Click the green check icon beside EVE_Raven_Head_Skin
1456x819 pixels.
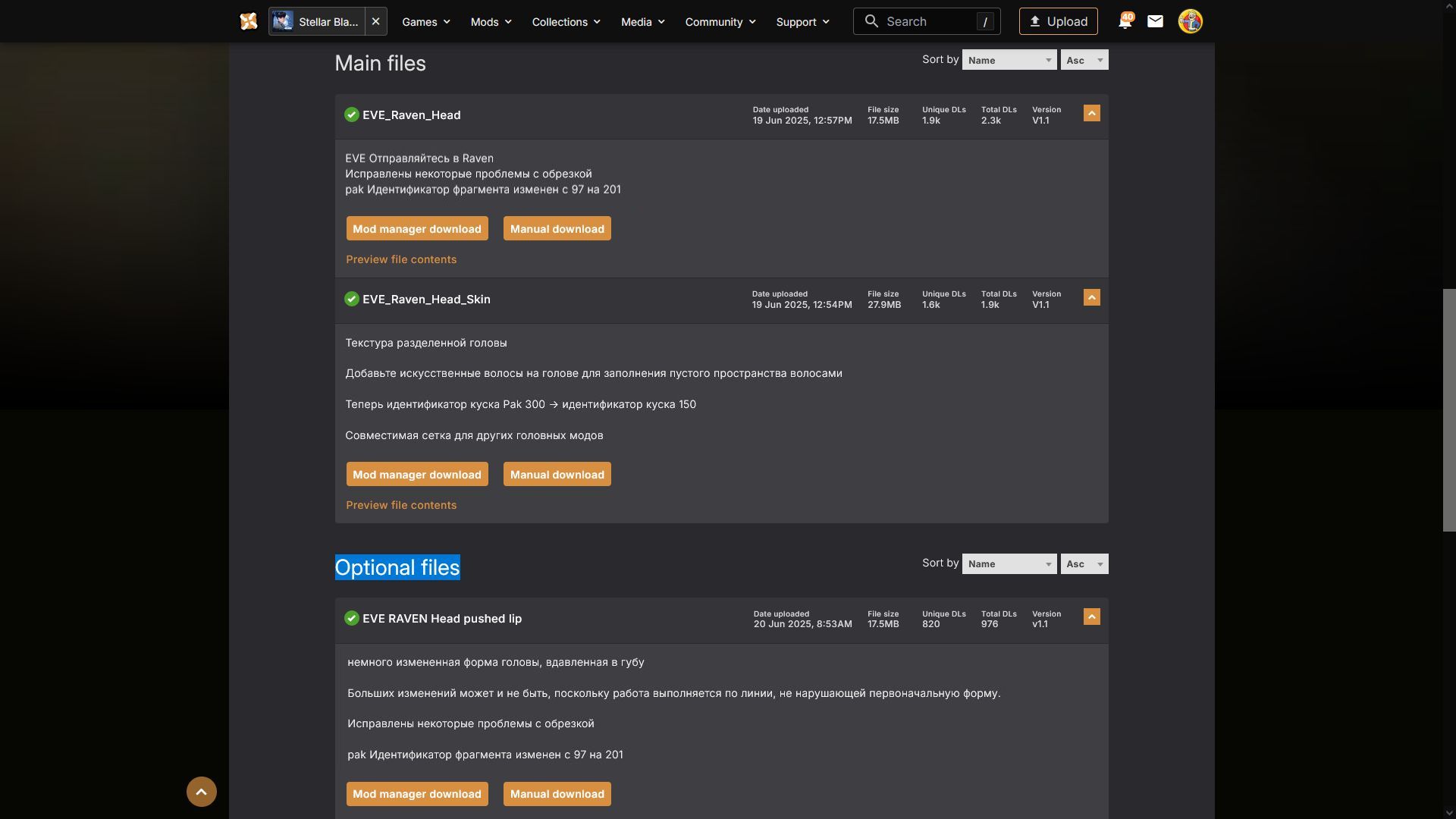coord(351,299)
